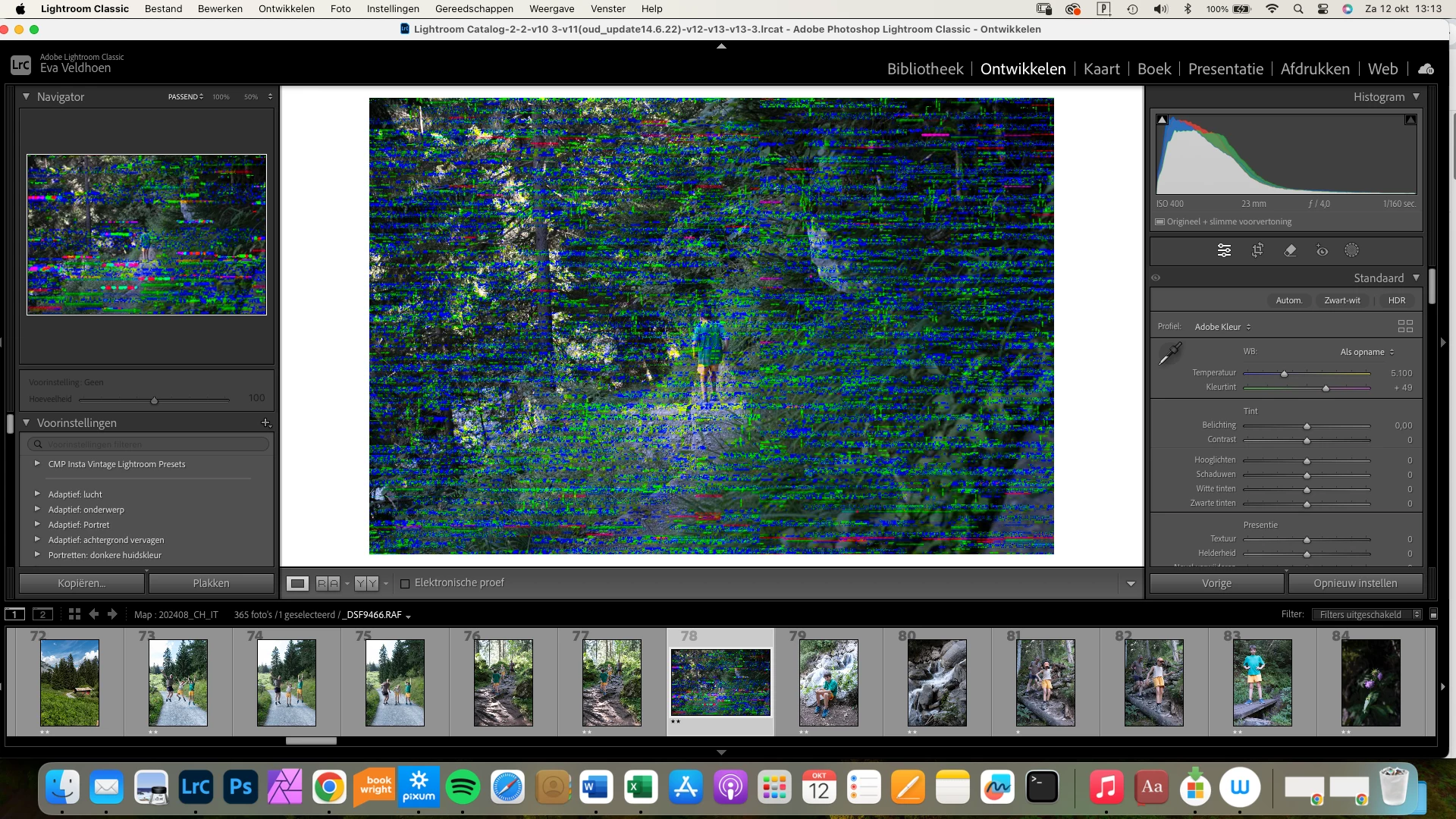Click the Kopiëren button
1456x819 pixels.
(82, 583)
